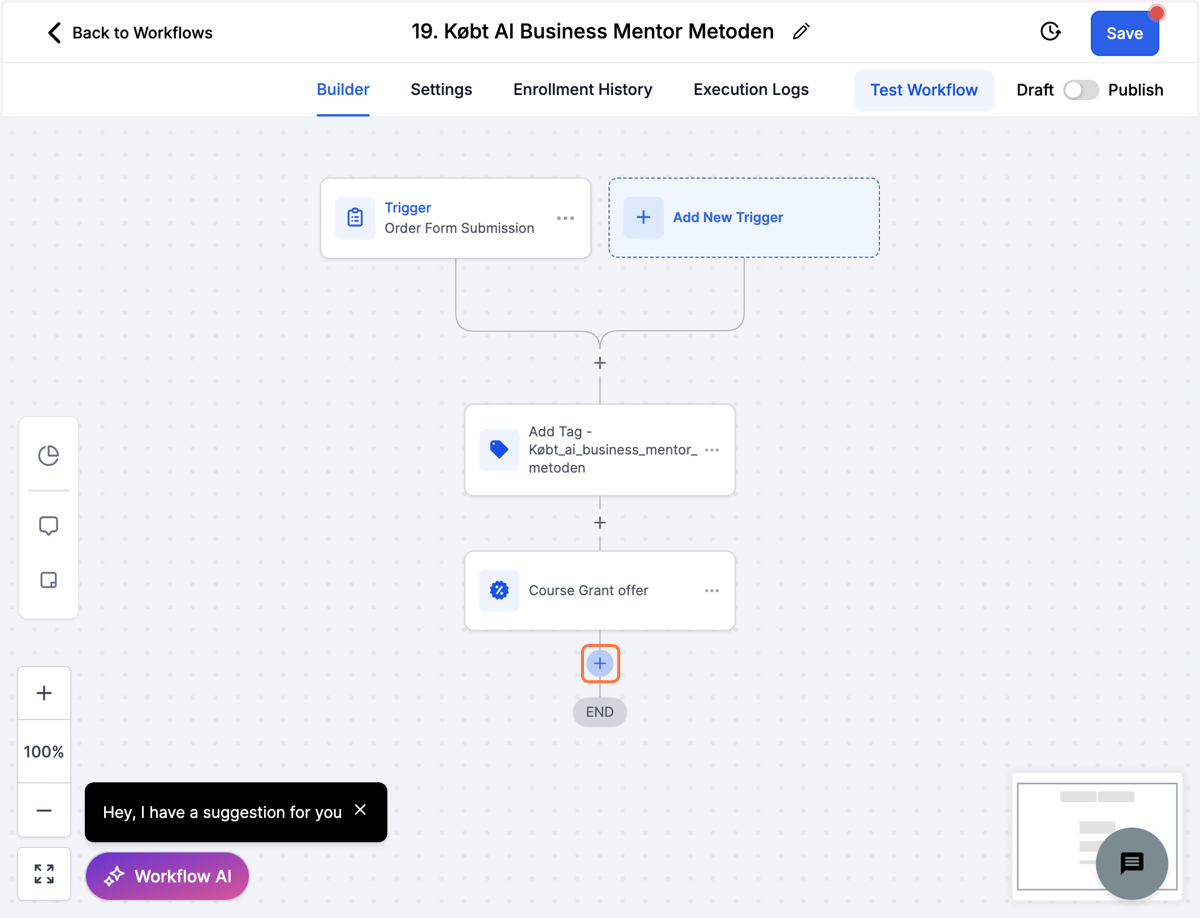Open the Enrollment History tab

(x=583, y=89)
